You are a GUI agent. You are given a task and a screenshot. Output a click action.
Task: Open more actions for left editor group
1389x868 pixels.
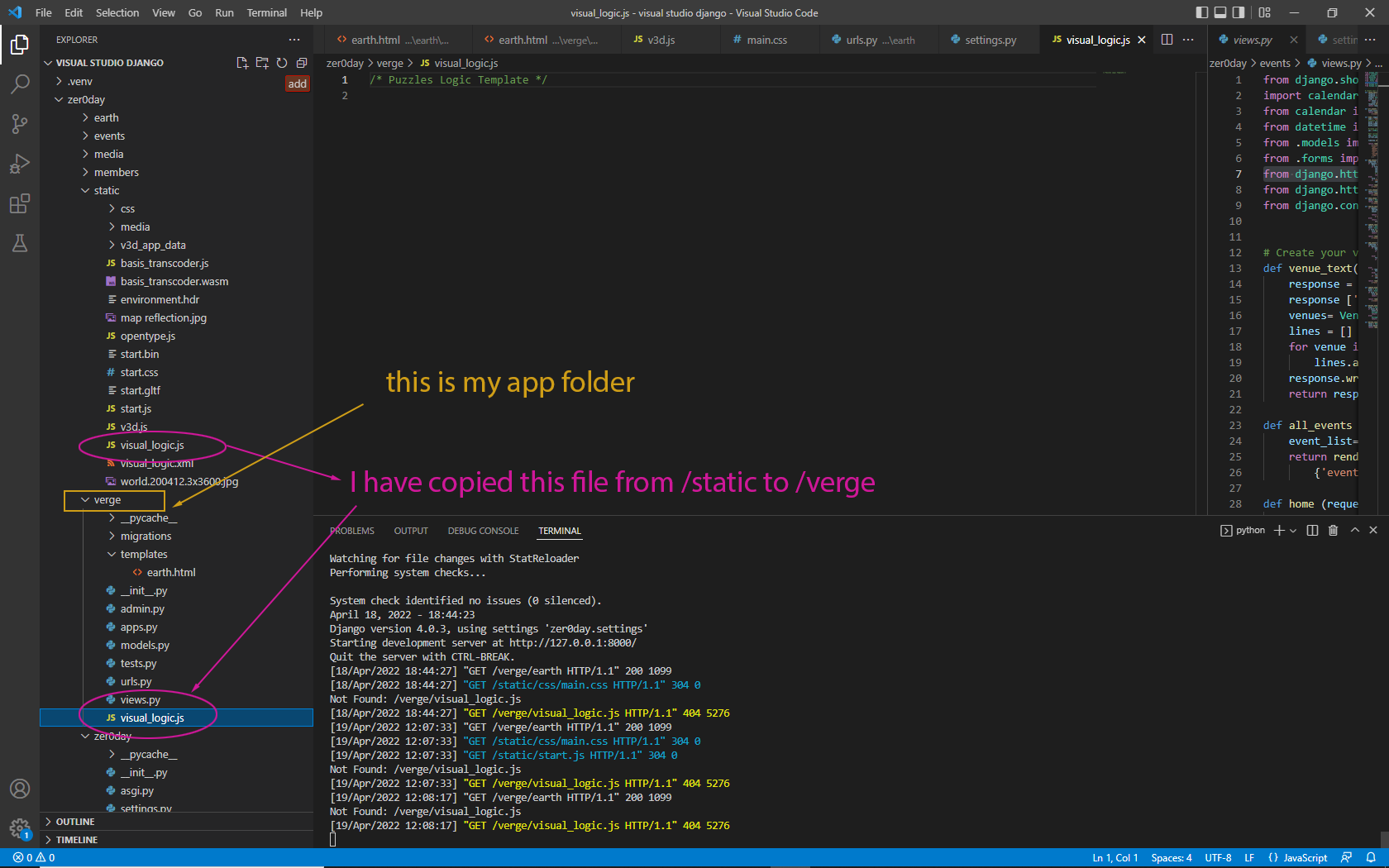(x=1188, y=40)
